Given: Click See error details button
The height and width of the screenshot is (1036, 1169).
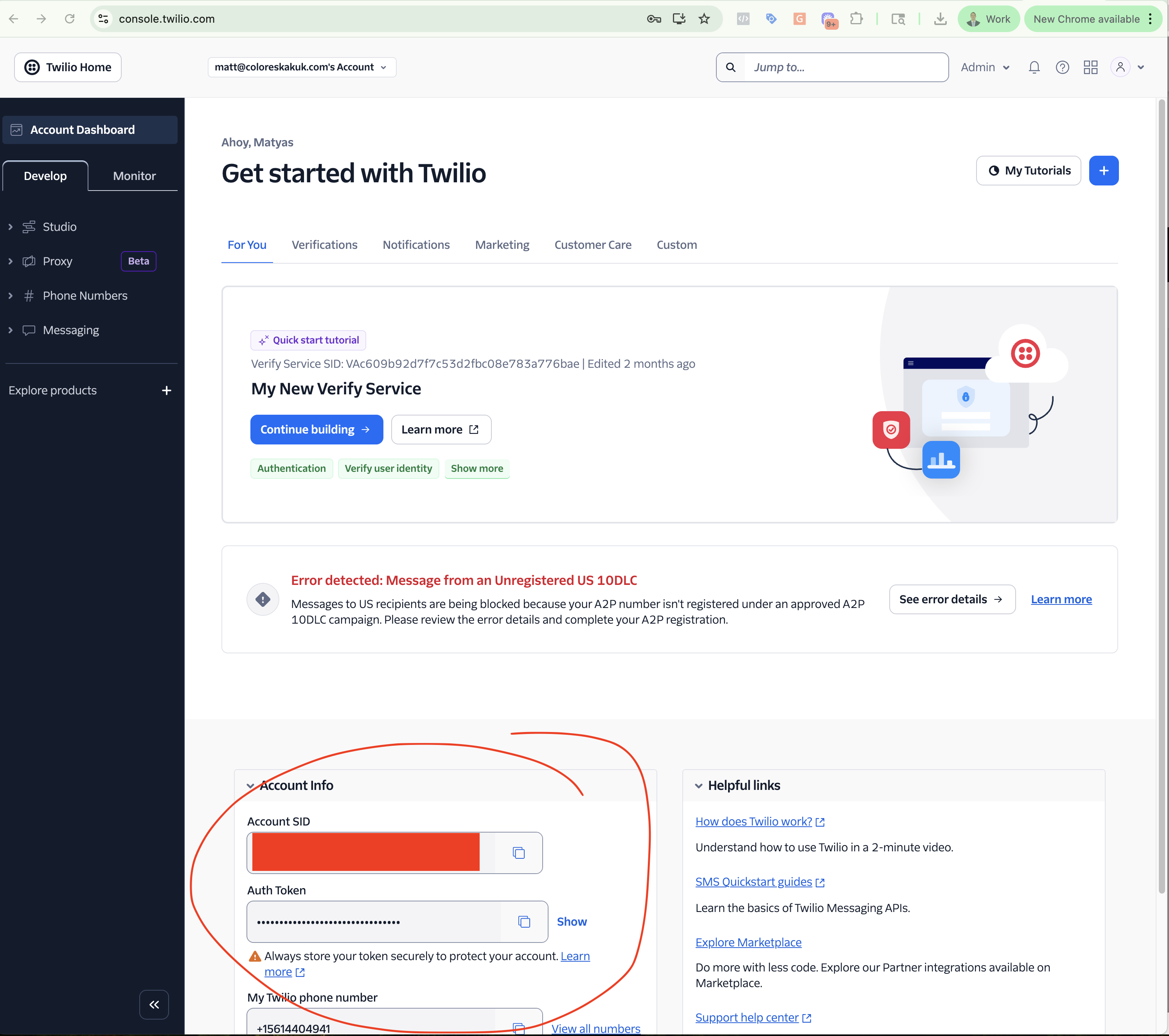Looking at the screenshot, I should (952, 599).
